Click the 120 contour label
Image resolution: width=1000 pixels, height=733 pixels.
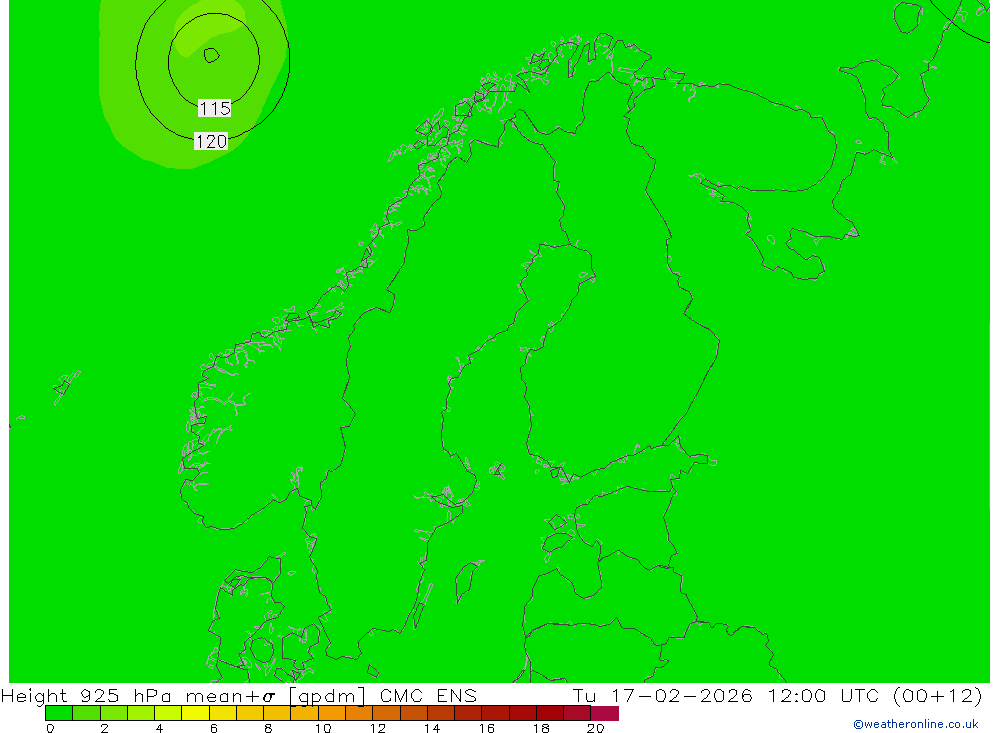211,141
